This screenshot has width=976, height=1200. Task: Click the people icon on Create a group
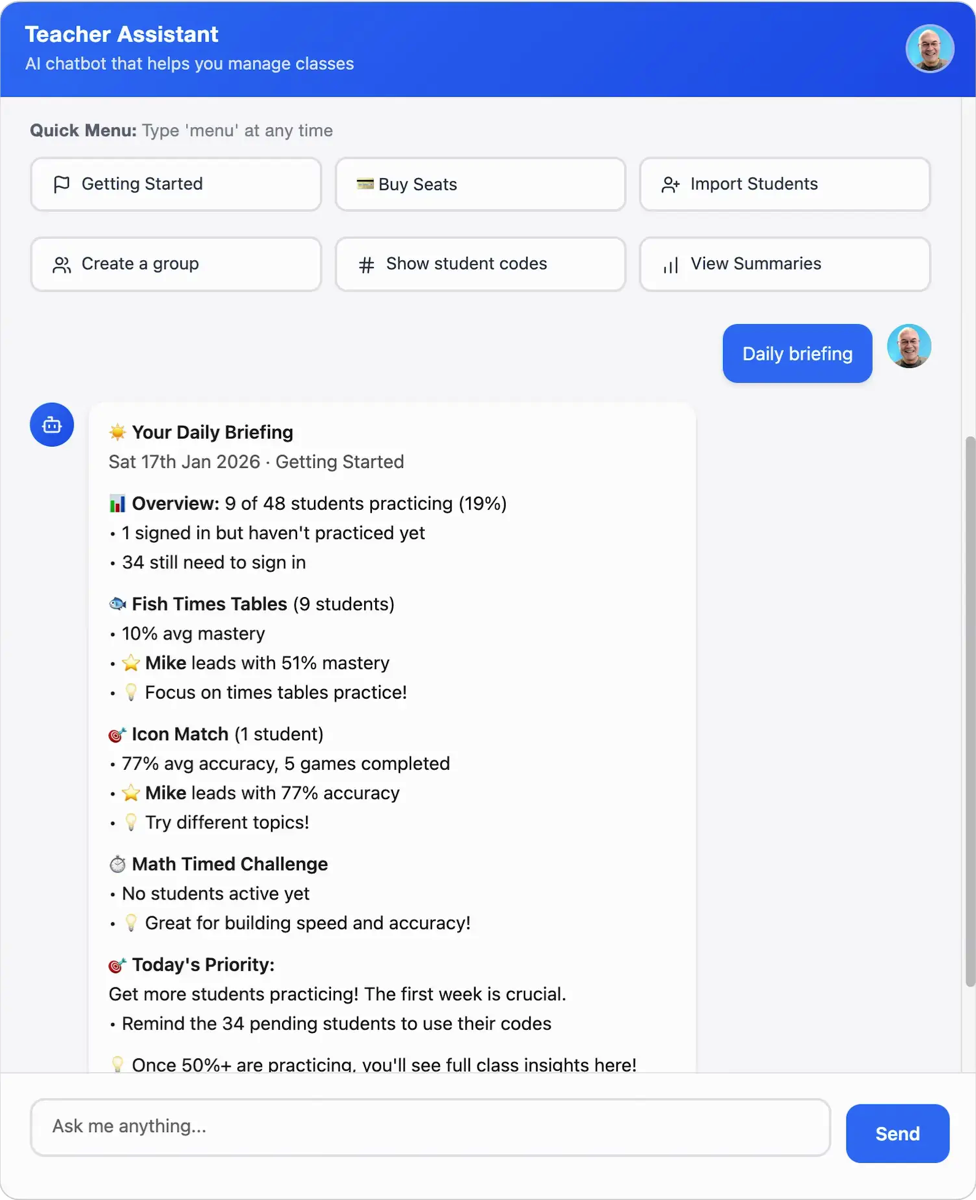click(x=62, y=264)
